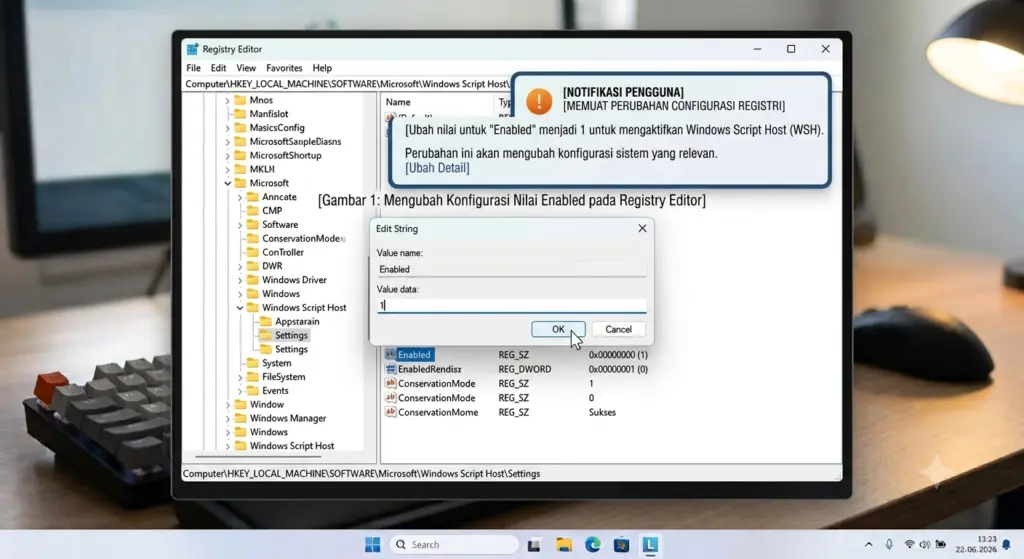The height and width of the screenshot is (559, 1024).
Task: Expand the DWR subkey
Action: [x=240, y=266]
